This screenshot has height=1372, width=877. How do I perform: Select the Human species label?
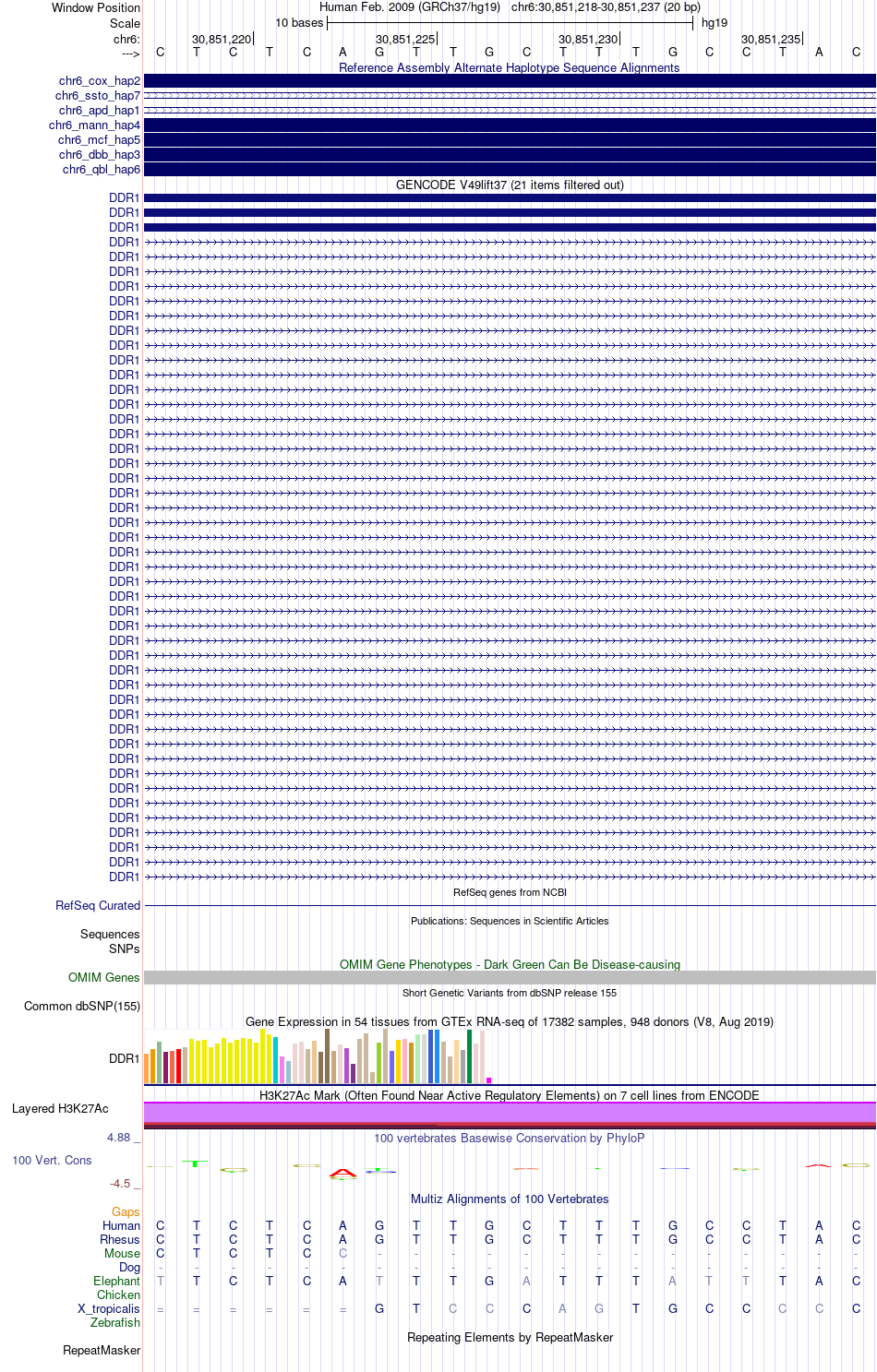pos(121,1226)
